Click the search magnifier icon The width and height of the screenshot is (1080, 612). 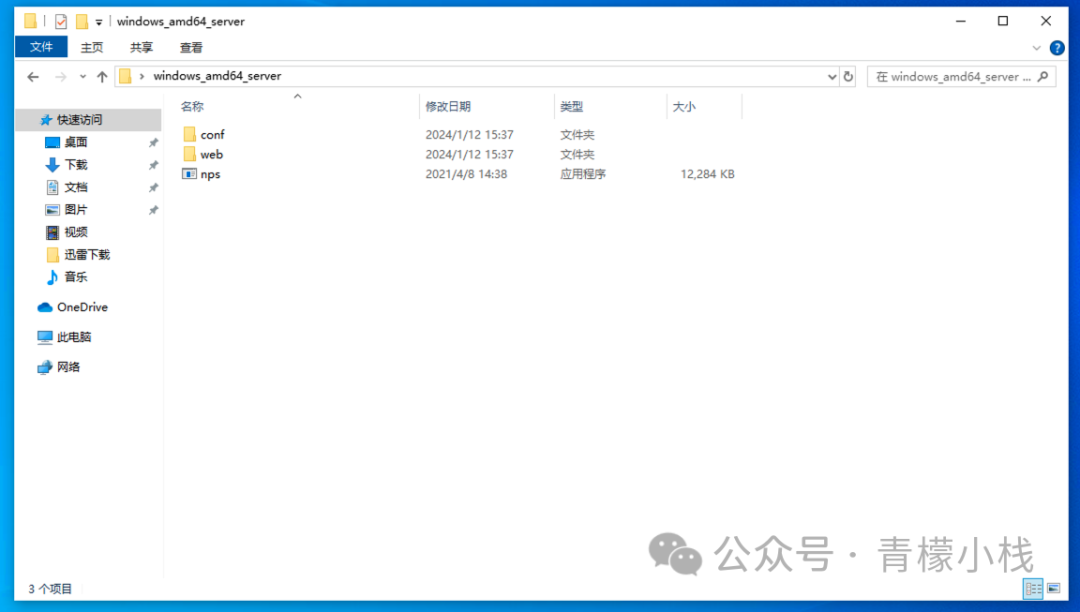click(x=1043, y=76)
